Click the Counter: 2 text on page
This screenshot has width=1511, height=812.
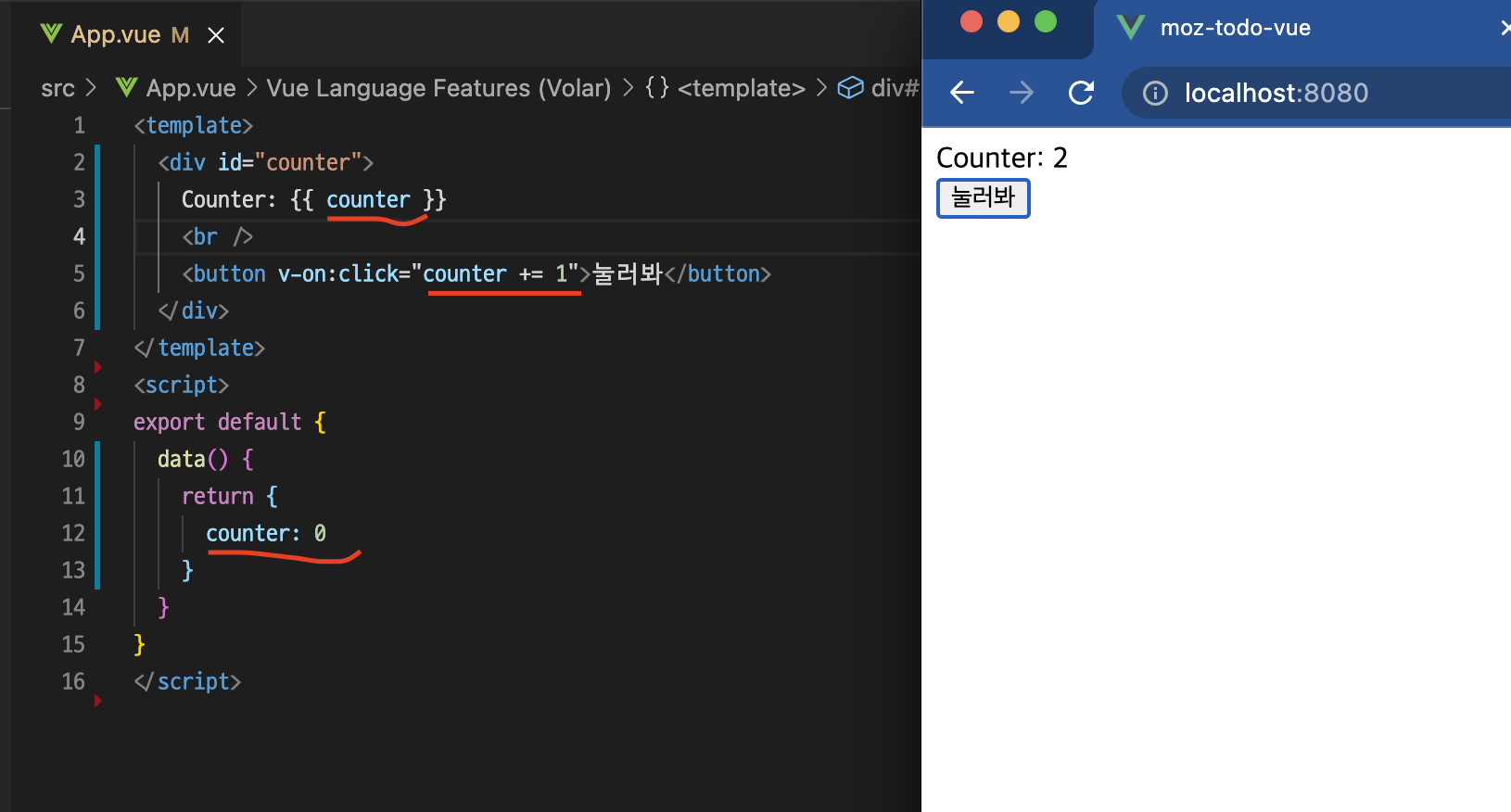1002,158
